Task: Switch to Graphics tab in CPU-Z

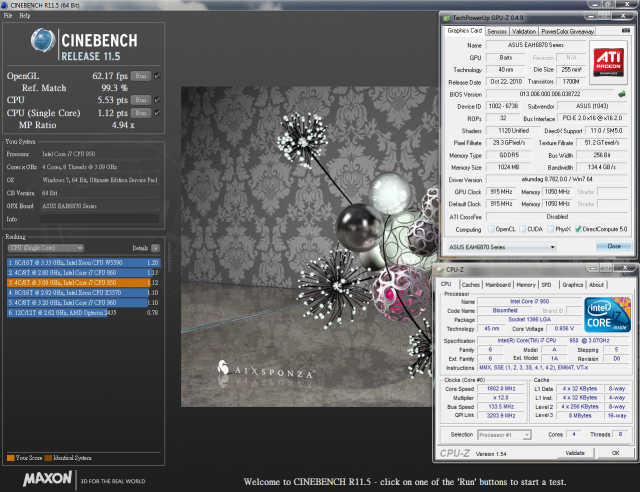Action: pyautogui.click(x=573, y=285)
